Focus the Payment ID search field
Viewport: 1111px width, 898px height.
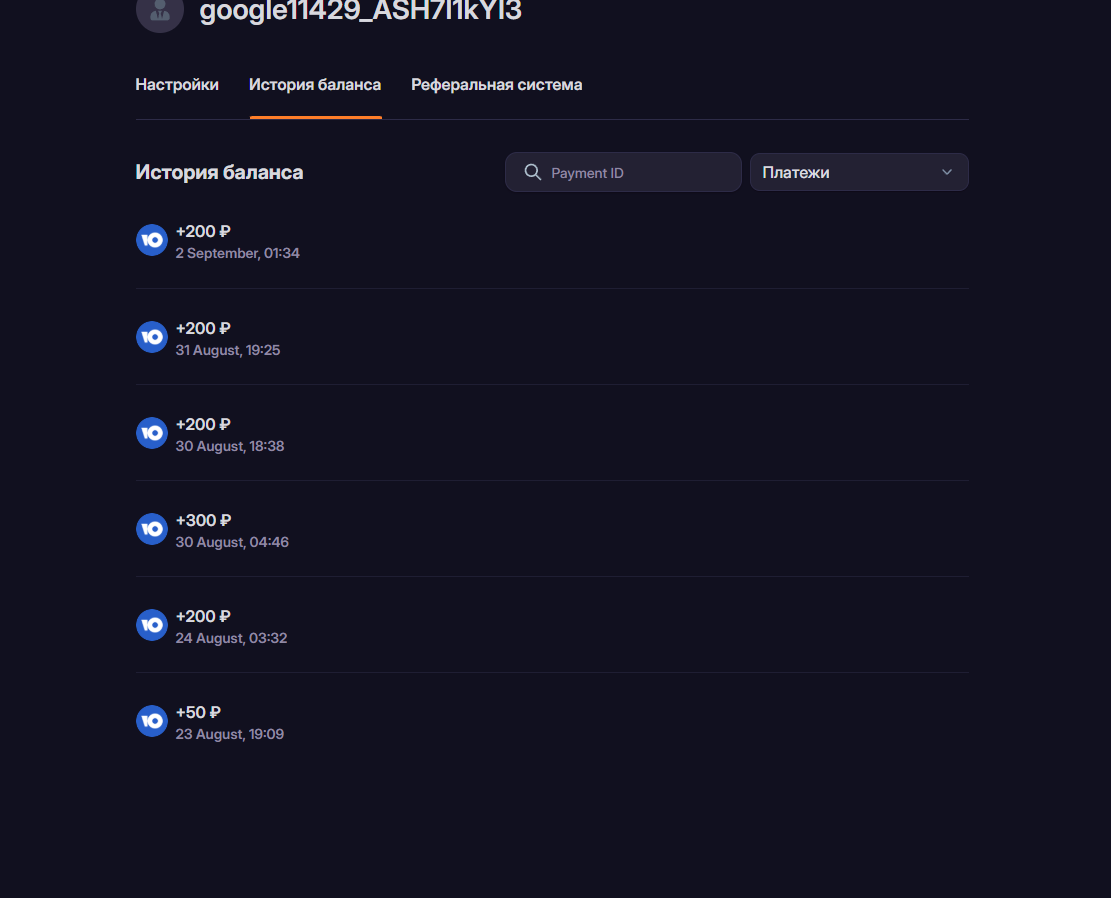623,172
